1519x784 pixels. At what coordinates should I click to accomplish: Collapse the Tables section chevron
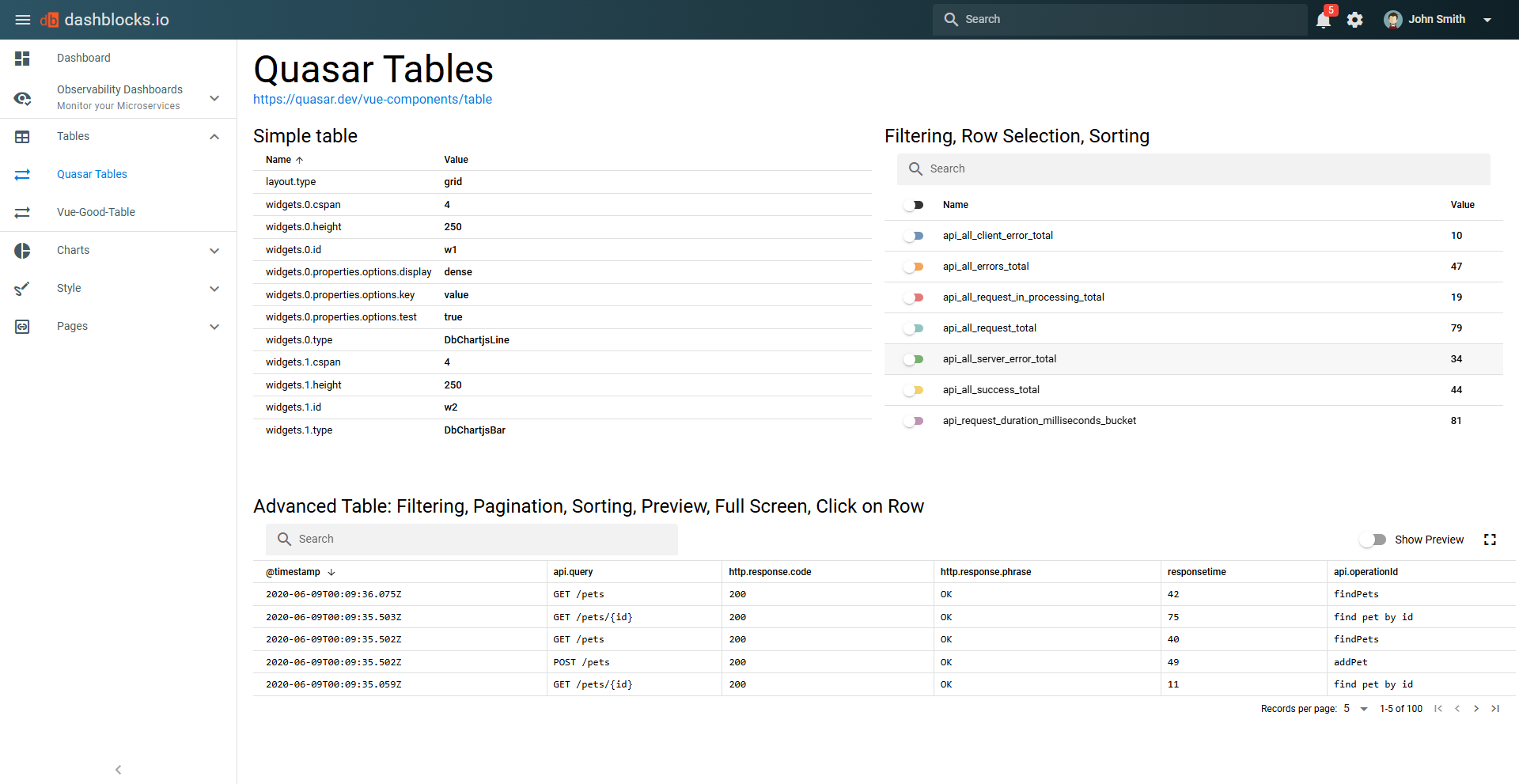[214, 137]
